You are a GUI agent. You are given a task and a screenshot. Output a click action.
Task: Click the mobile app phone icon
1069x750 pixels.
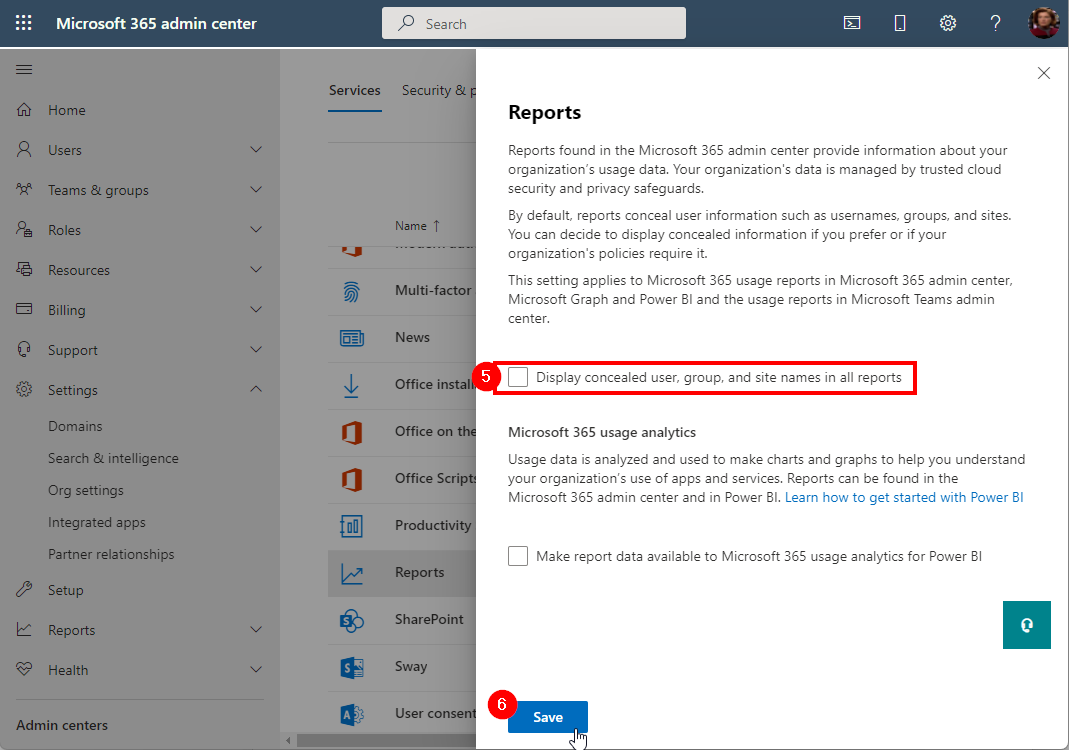[900, 23]
